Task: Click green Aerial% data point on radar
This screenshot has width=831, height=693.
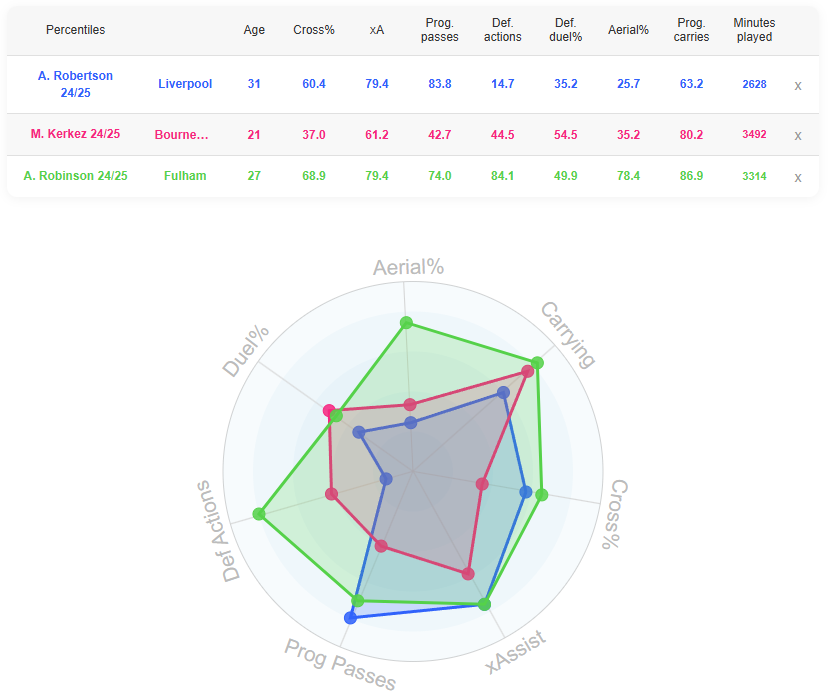Action: 406,322
